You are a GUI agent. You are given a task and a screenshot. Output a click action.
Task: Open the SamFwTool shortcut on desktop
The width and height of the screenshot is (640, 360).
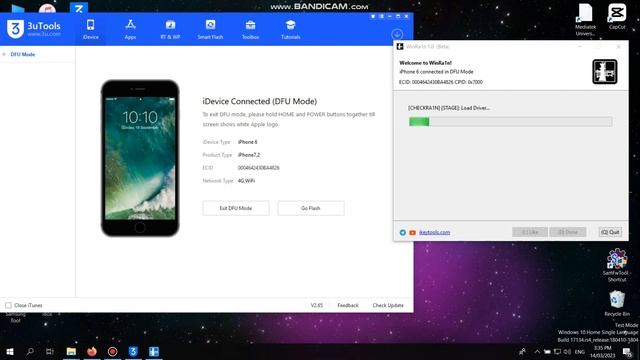[617, 265]
